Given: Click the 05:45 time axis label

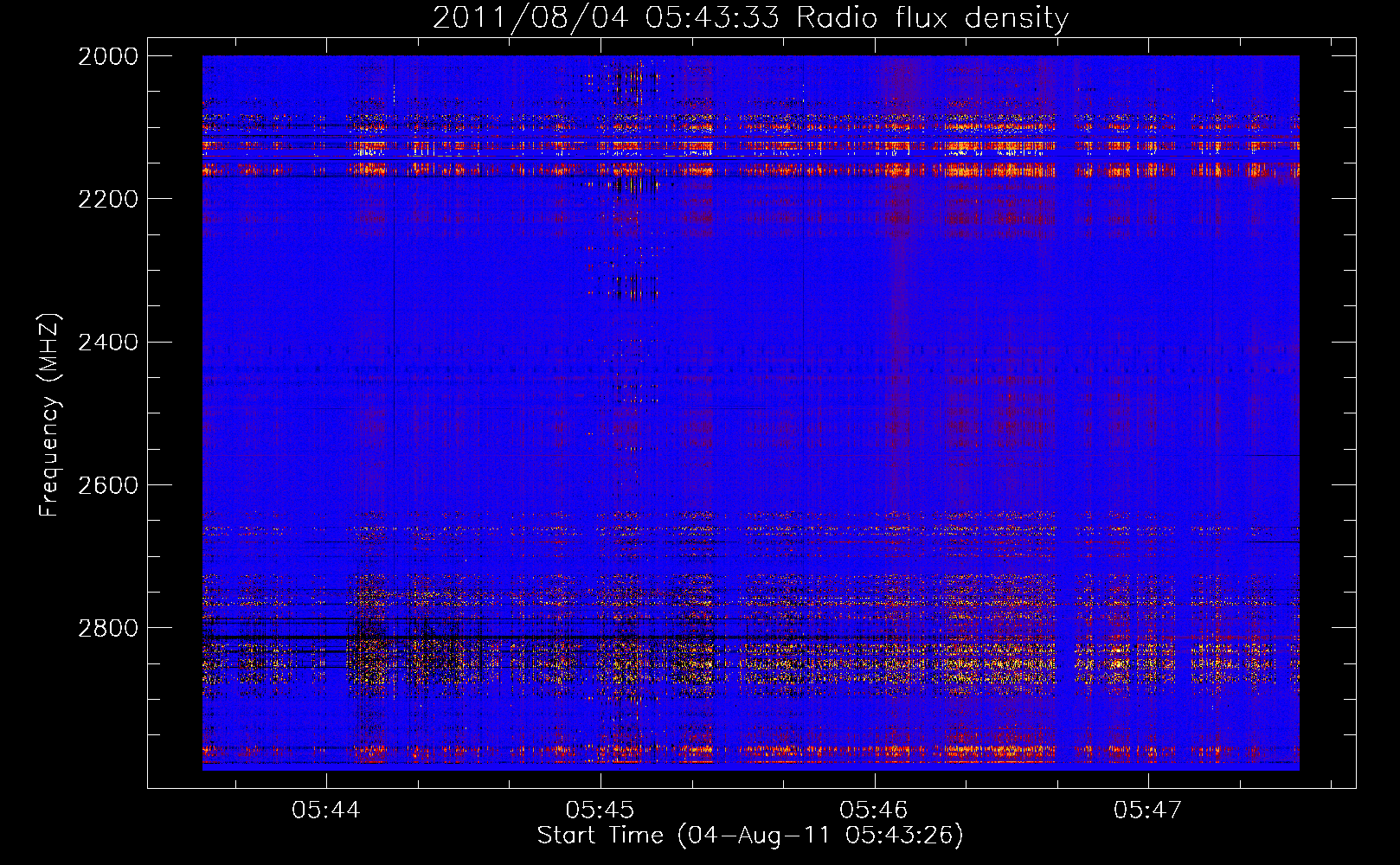Looking at the screenshot, I should tap(600, 811).
